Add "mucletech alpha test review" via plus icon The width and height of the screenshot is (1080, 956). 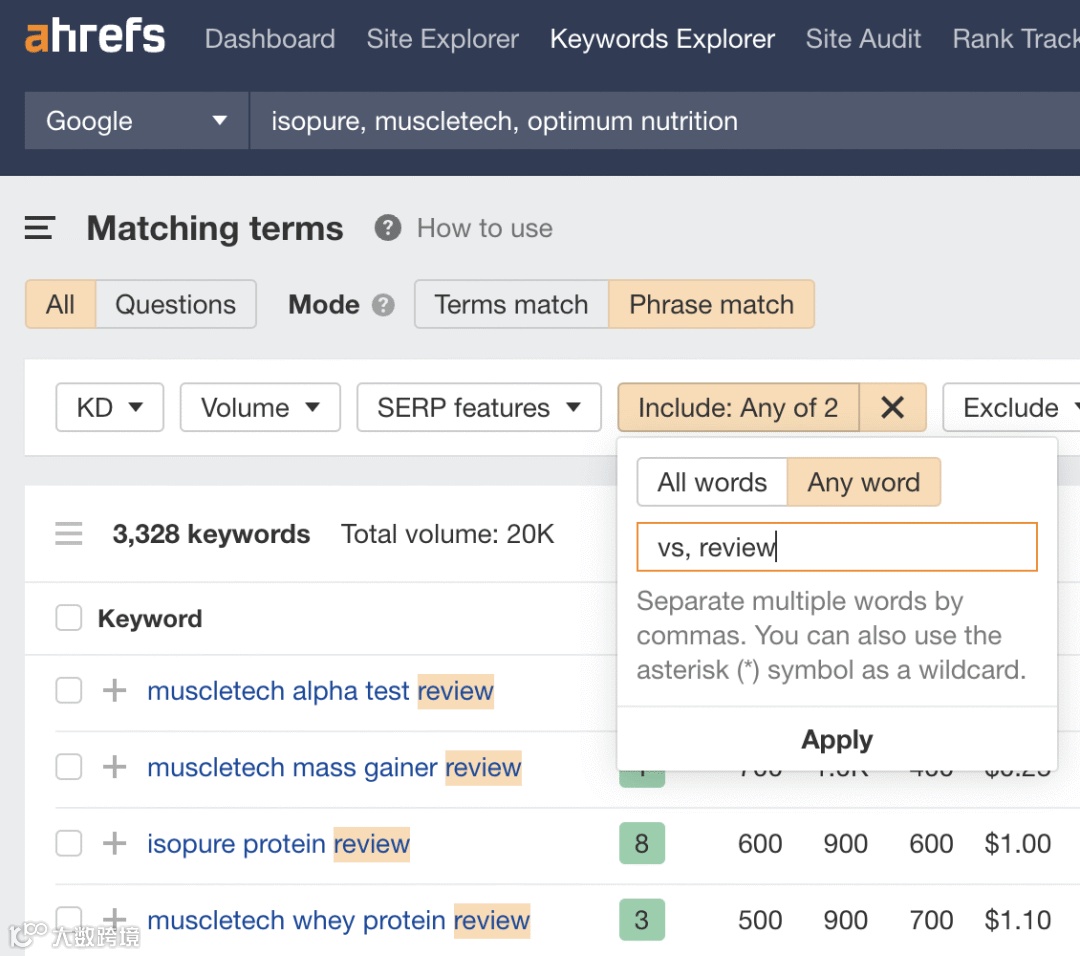pos(113,690)
